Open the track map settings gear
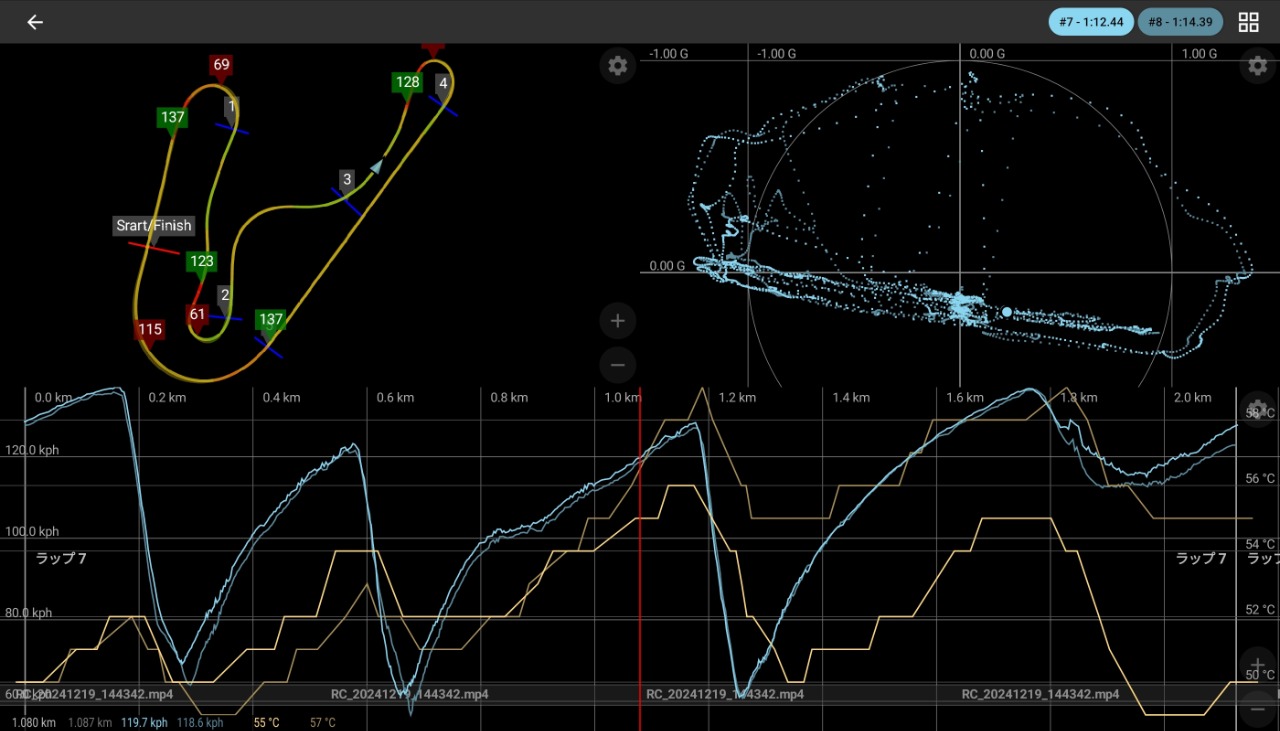The image size is (1280, 731). pos(618,66)
